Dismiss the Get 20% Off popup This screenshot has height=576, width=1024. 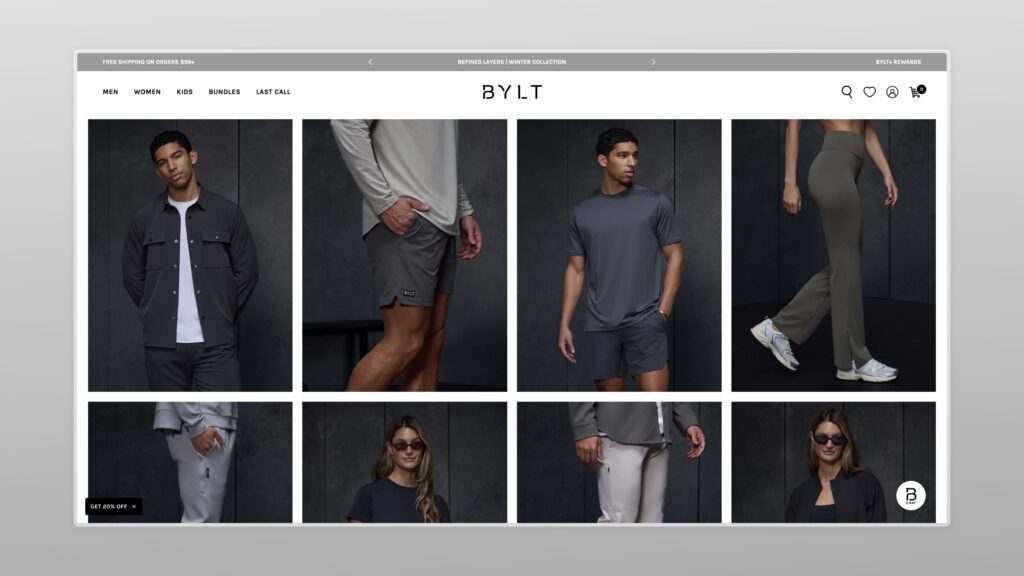(x=134, y=507)
